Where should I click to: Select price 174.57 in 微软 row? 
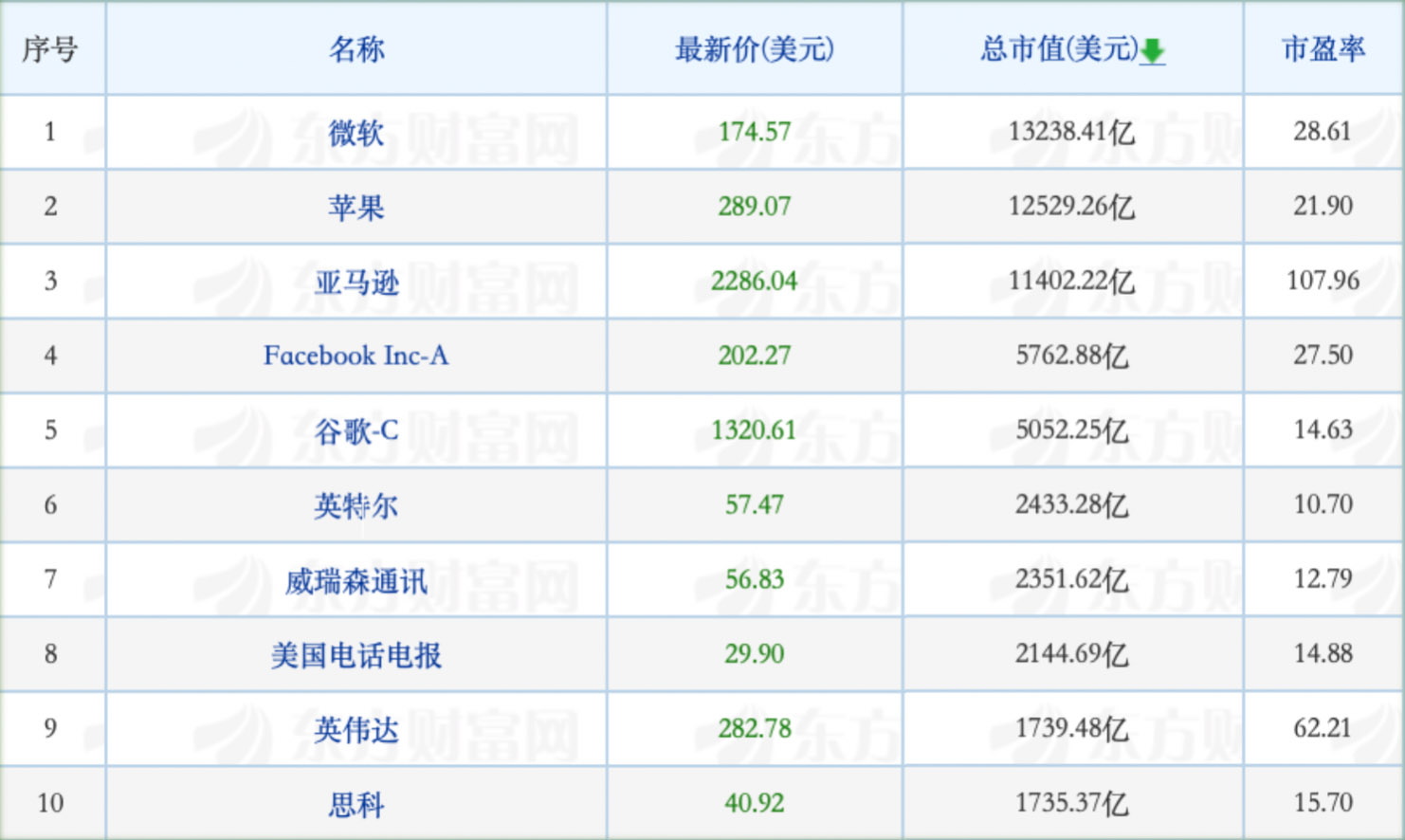(x=755, y=132)
